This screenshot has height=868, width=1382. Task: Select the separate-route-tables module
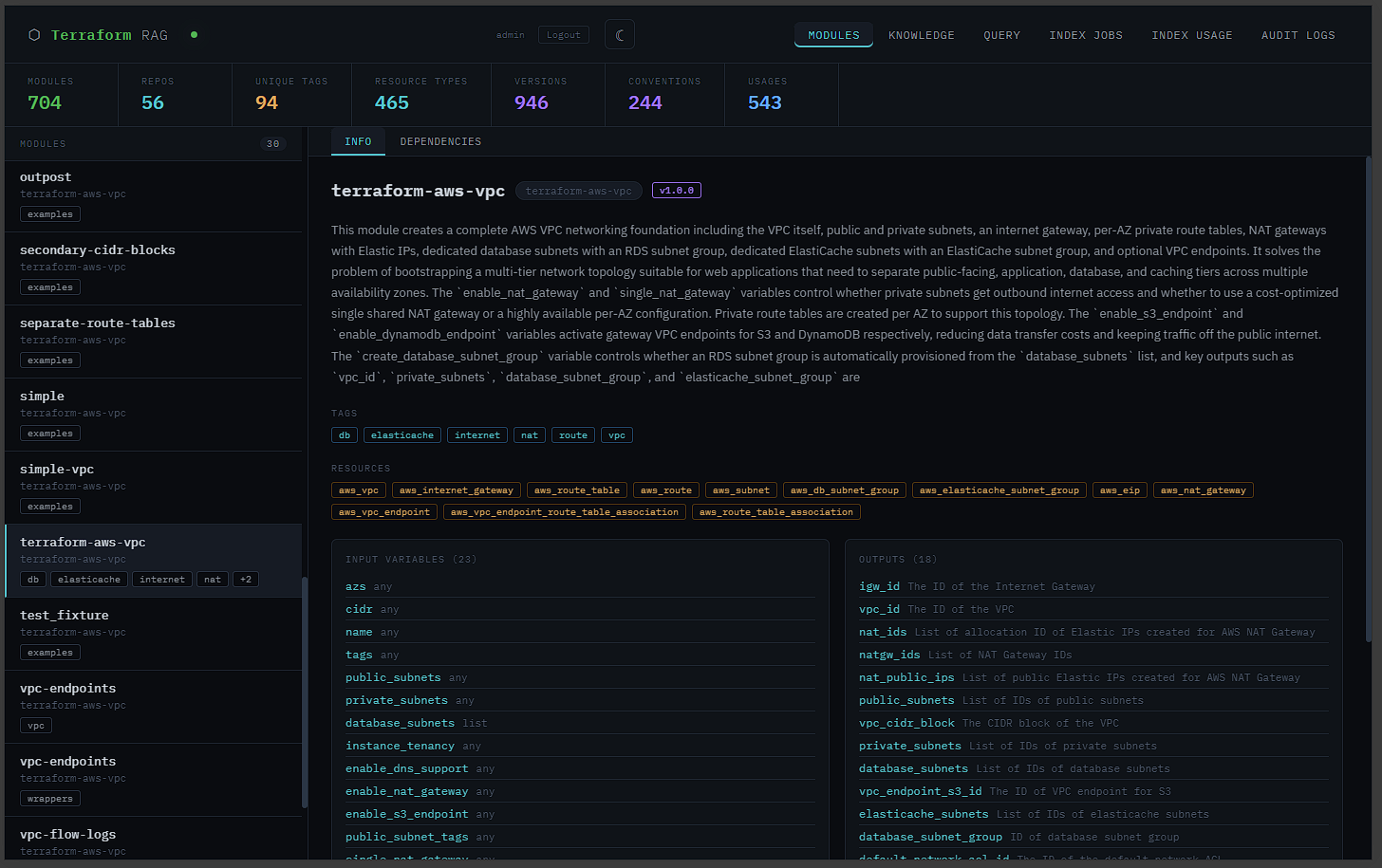pos(153,342)
